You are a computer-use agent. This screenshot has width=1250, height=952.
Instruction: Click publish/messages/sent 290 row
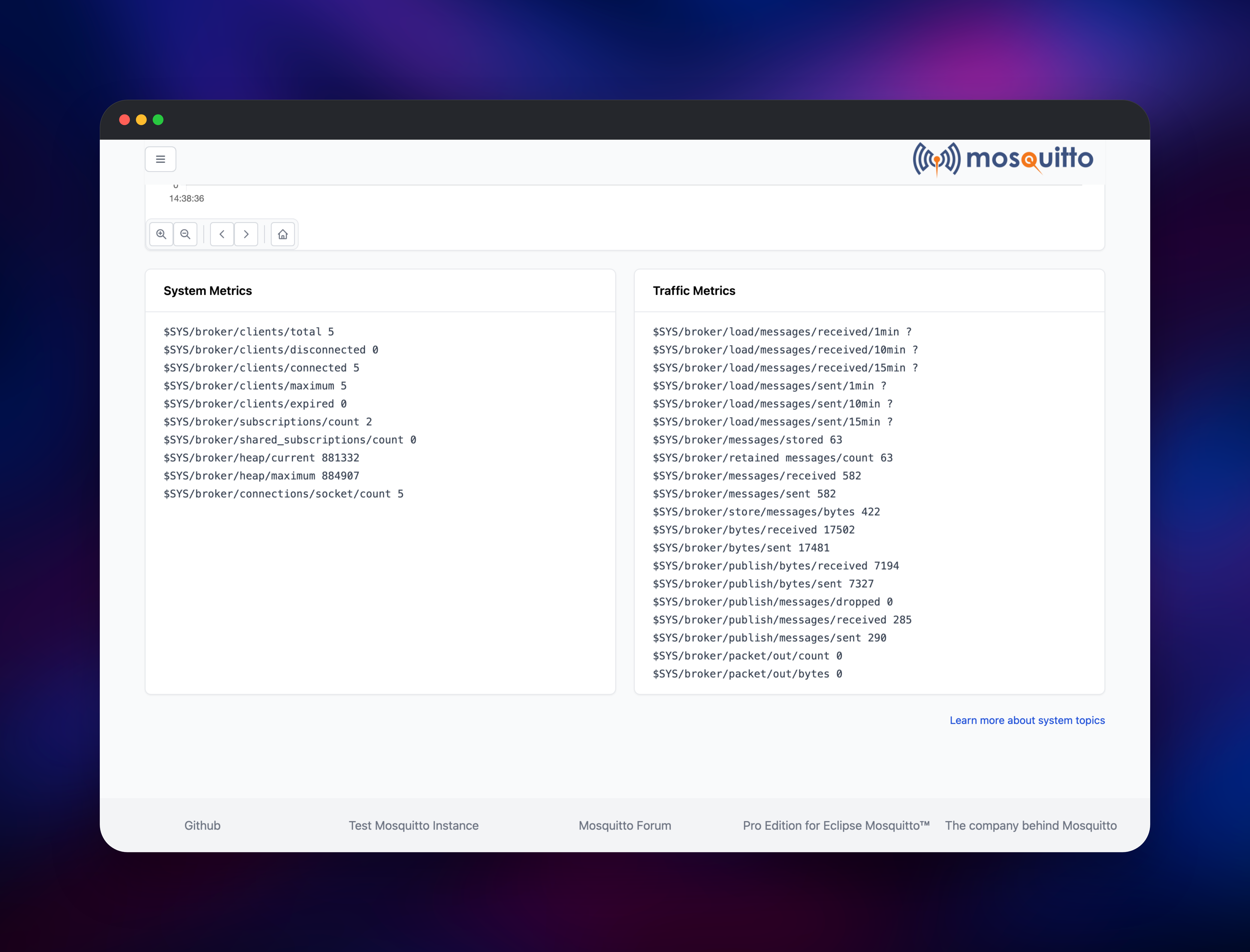point(770,638)
